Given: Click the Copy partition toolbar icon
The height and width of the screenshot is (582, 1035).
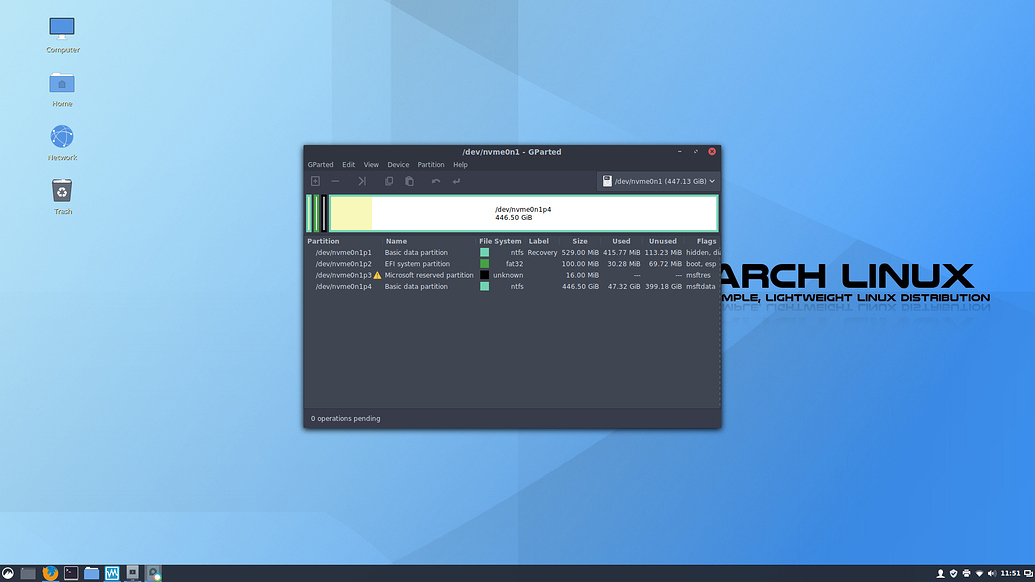Looking at the screenshot, I should (389, 181).
